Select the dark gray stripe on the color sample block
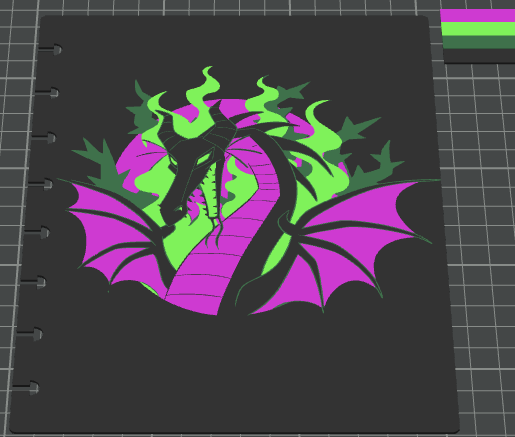The image size is (515, 437). click(x=480, y=56)
